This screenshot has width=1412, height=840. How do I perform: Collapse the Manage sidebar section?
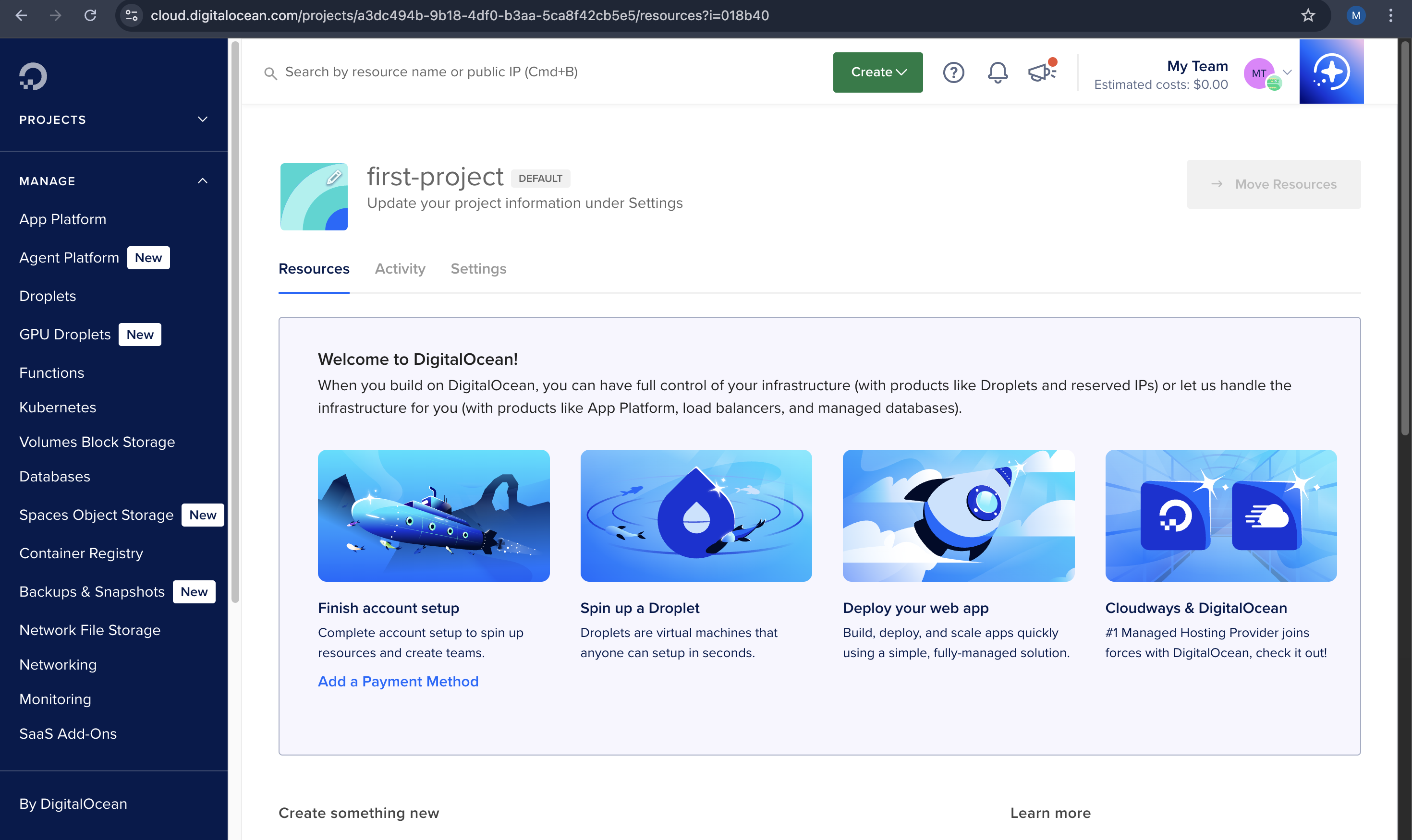[x=202, y=181]
